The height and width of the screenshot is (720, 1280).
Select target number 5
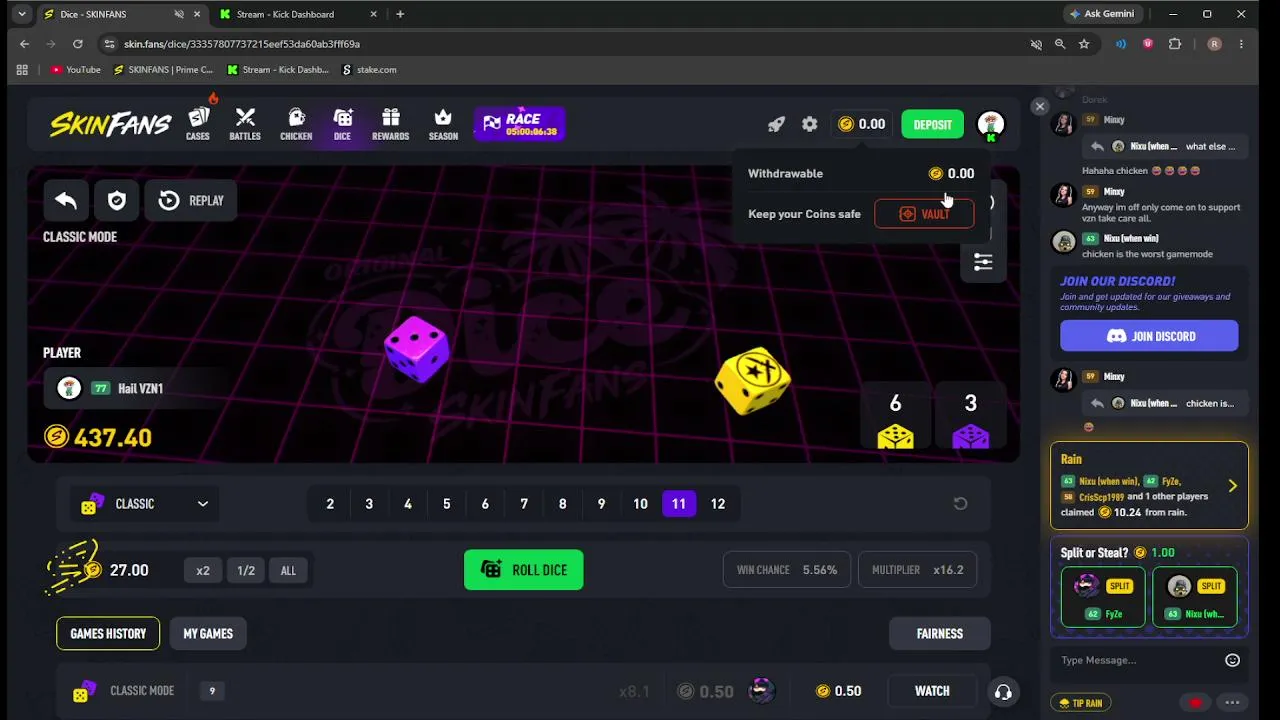click(447, 504)
